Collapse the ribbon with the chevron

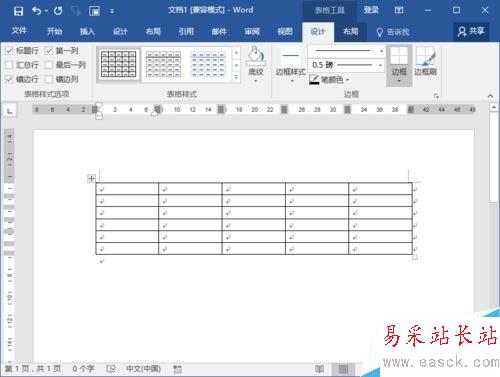490,96
